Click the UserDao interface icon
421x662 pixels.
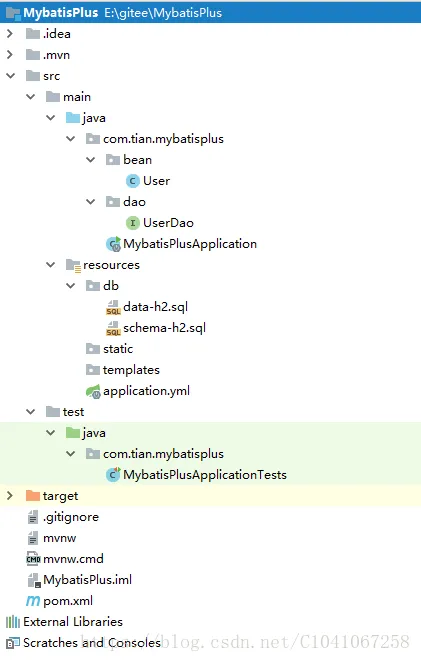click(133, 223)
